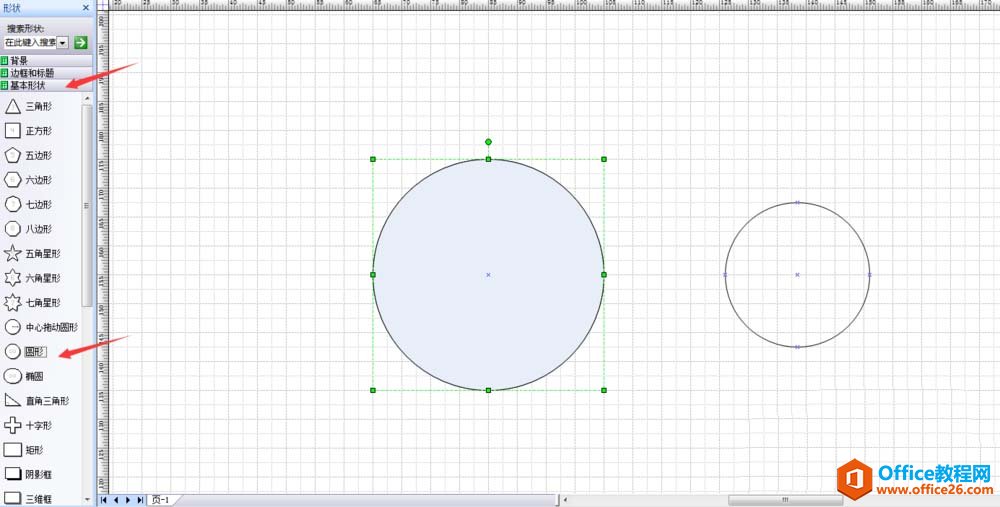Select the 七边形 heptagon shape
This screenshot has width=1000, height=507.
(28, 205)
